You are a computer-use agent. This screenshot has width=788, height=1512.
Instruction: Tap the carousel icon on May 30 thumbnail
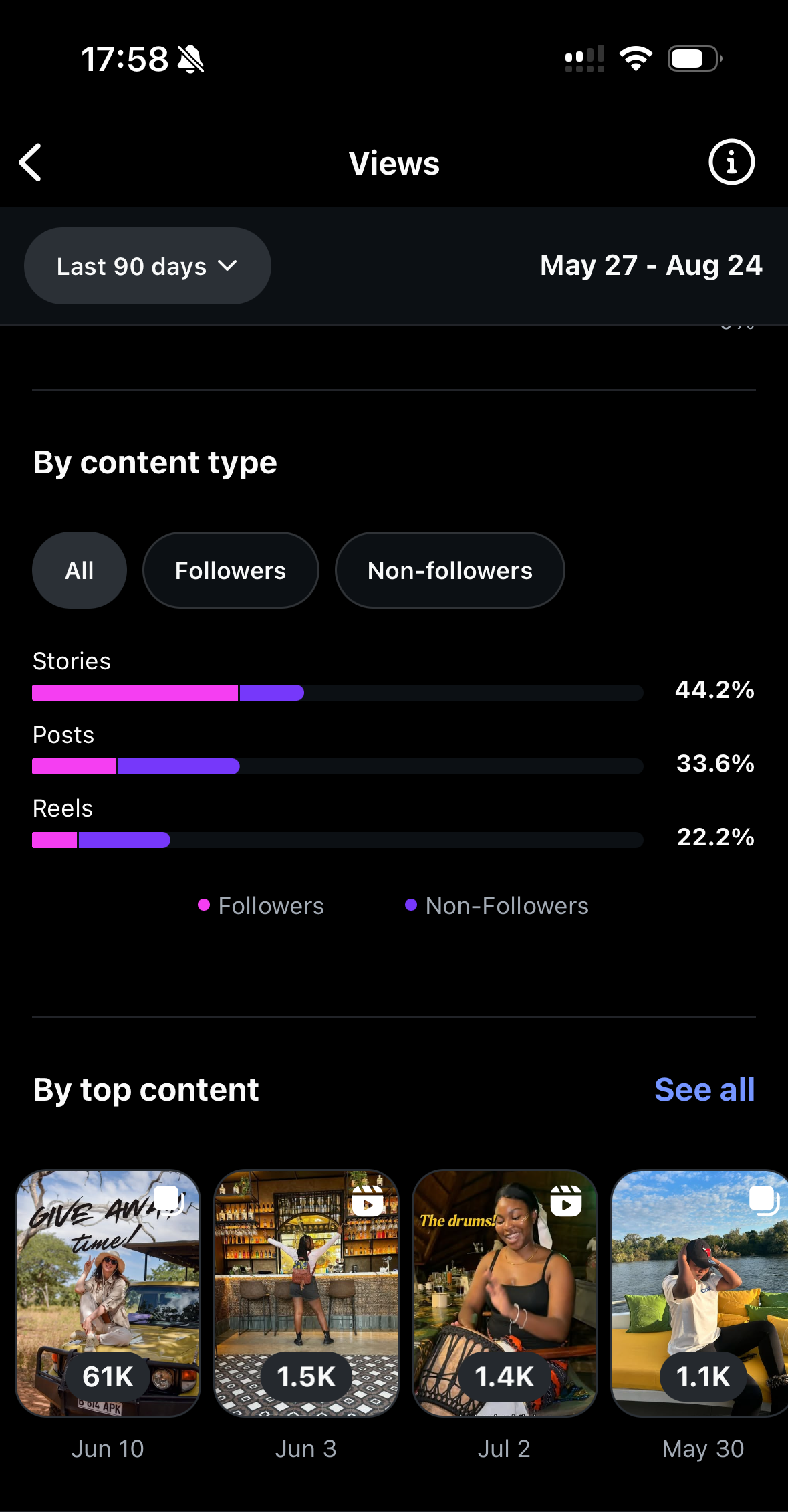pos(764,1200)
